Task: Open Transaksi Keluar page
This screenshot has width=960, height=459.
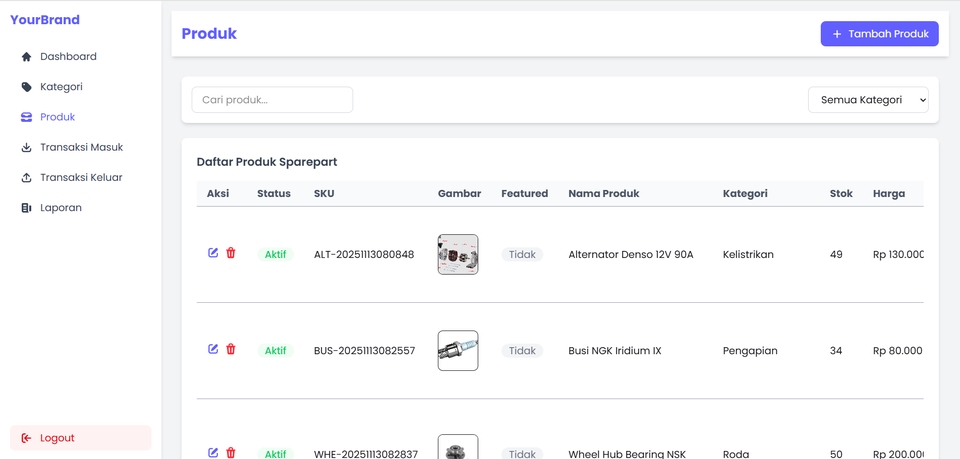Action: (x=81, y=177)
